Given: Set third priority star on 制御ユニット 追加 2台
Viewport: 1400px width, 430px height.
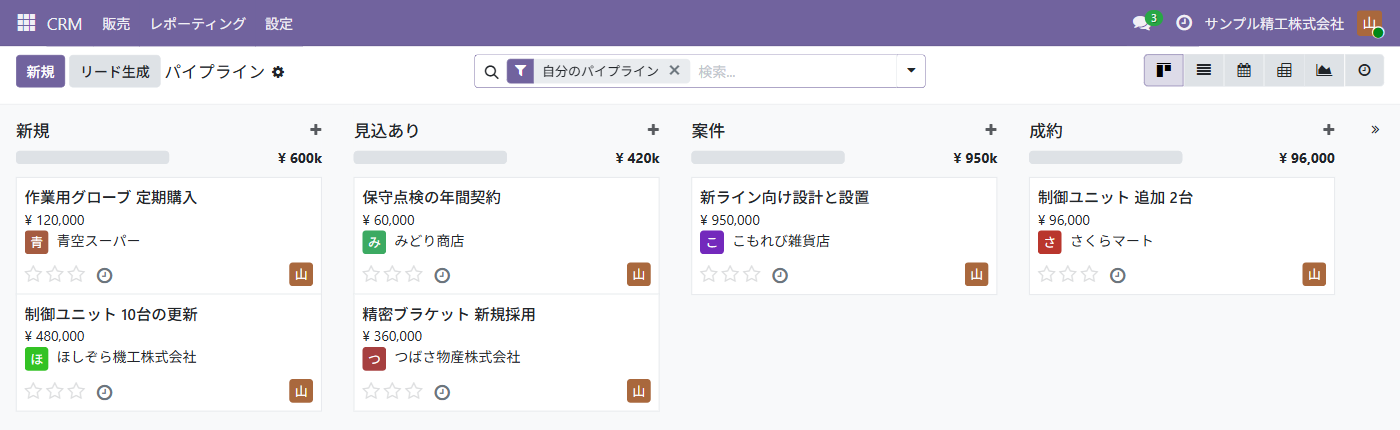Looking at the screenshot, I should coord(1089,275).
